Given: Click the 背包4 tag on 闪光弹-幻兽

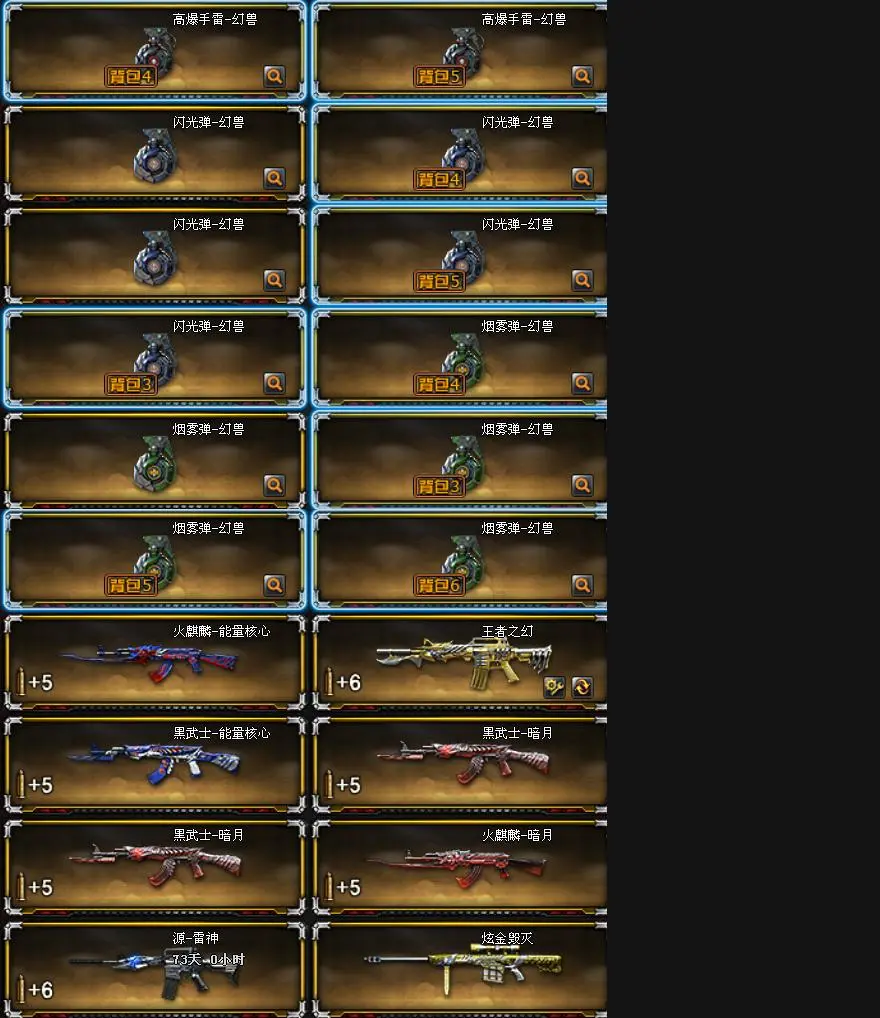Looking at the screenshot, I should click(x=439, y=179).
